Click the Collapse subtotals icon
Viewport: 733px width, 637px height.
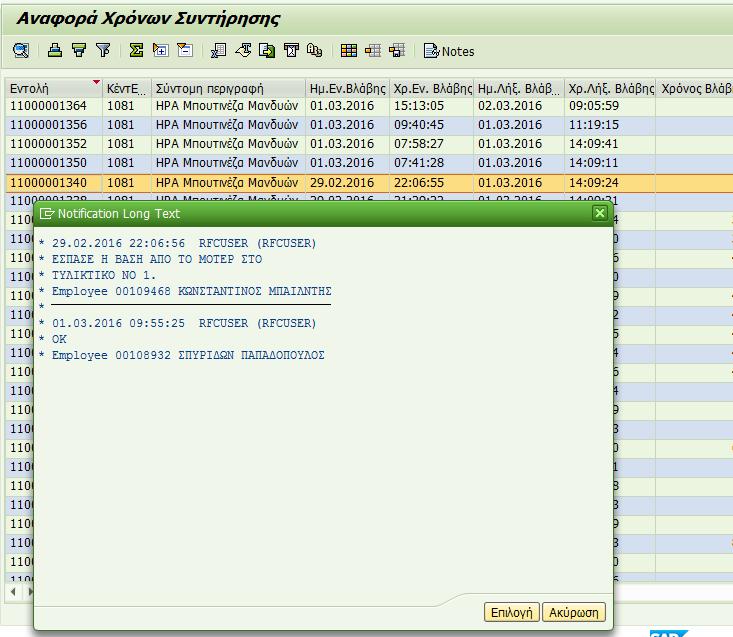[185, 50]
